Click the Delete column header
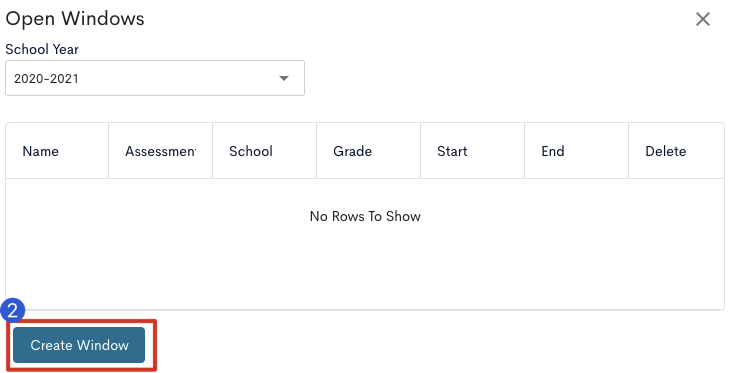This screenshot has width=731, height=373. point(666,151)
